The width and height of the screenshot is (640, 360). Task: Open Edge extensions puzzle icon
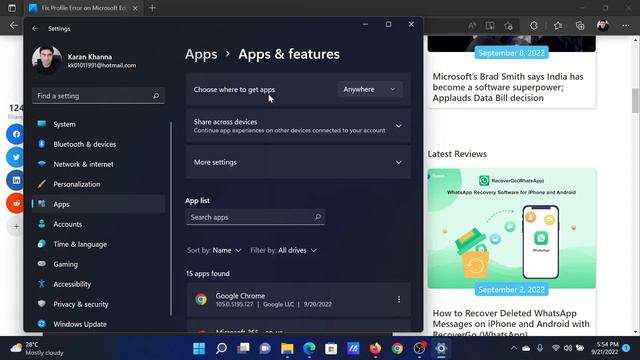tap(534, 26)
